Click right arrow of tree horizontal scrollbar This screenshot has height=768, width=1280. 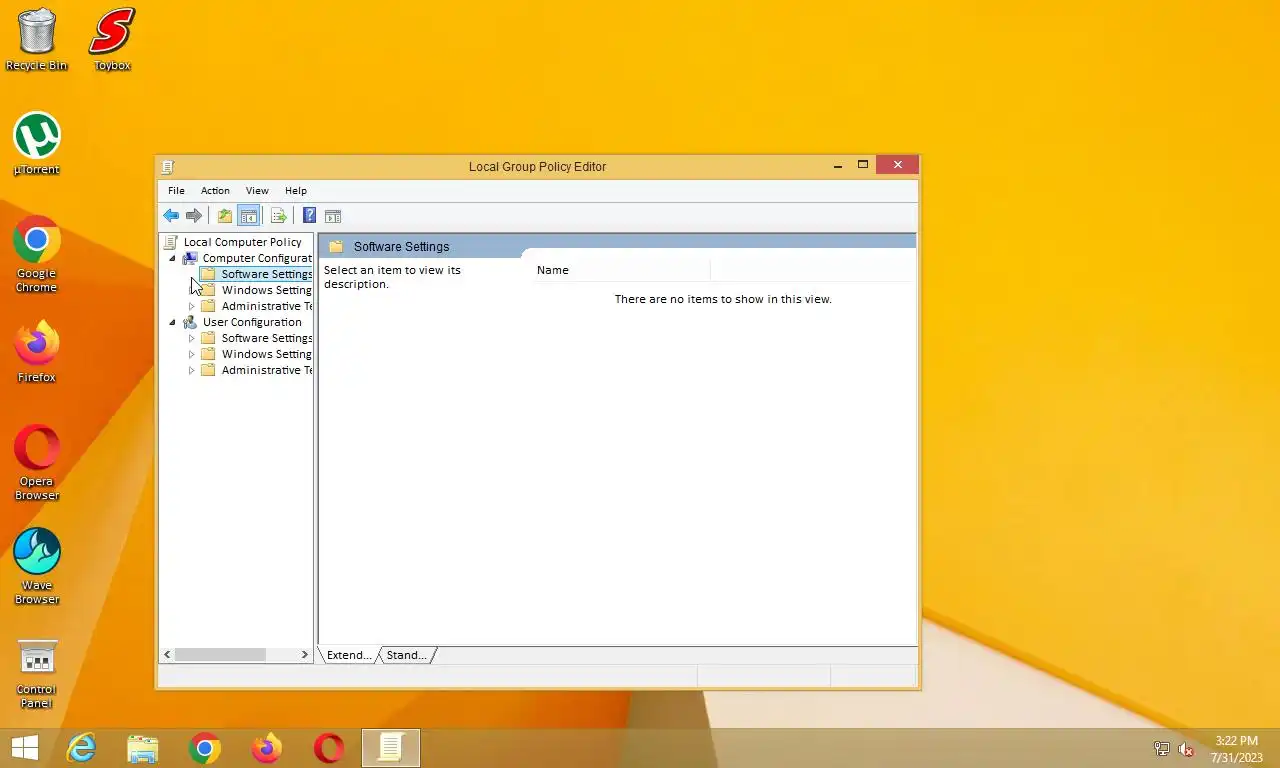coord(304,654)
